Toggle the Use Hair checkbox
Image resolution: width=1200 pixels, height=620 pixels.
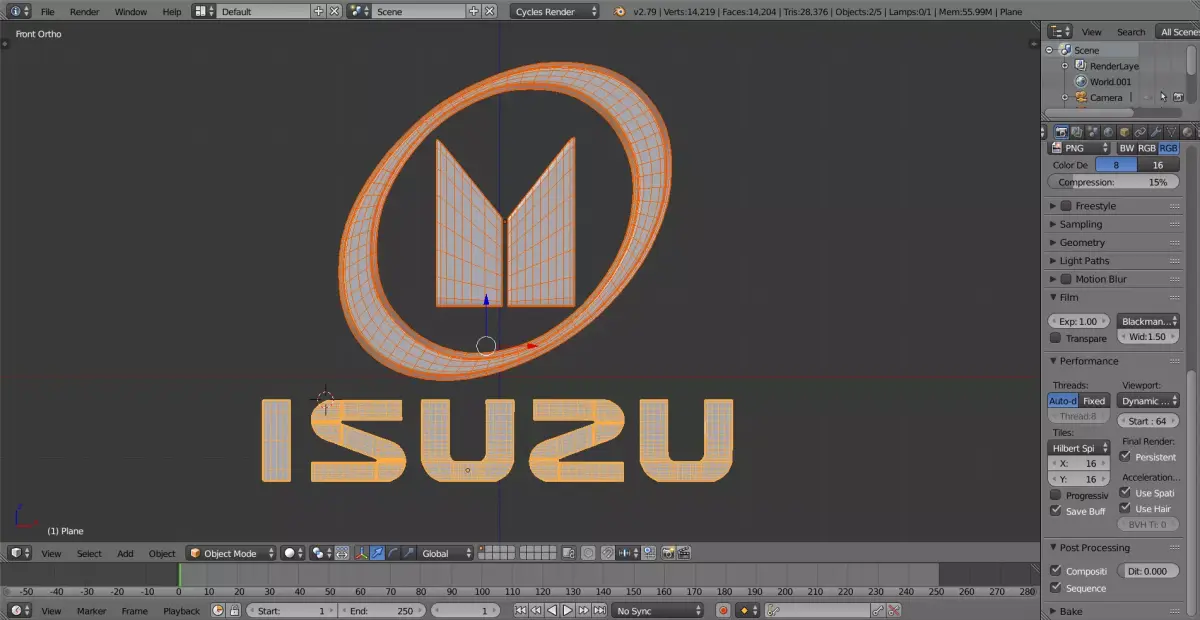(1125, 508)
